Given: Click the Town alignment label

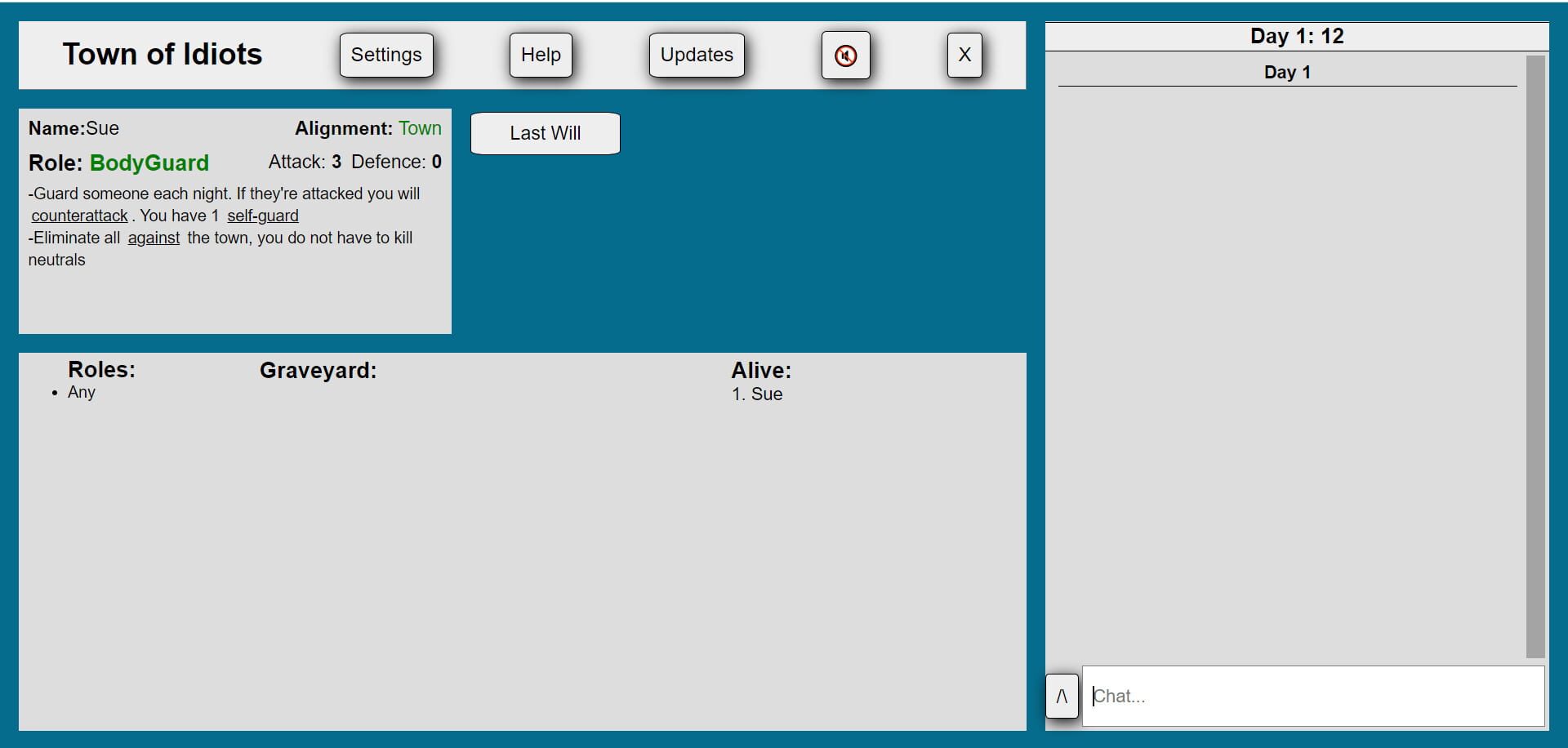Looking at the screenshot, I should click(x=420, y=128).
